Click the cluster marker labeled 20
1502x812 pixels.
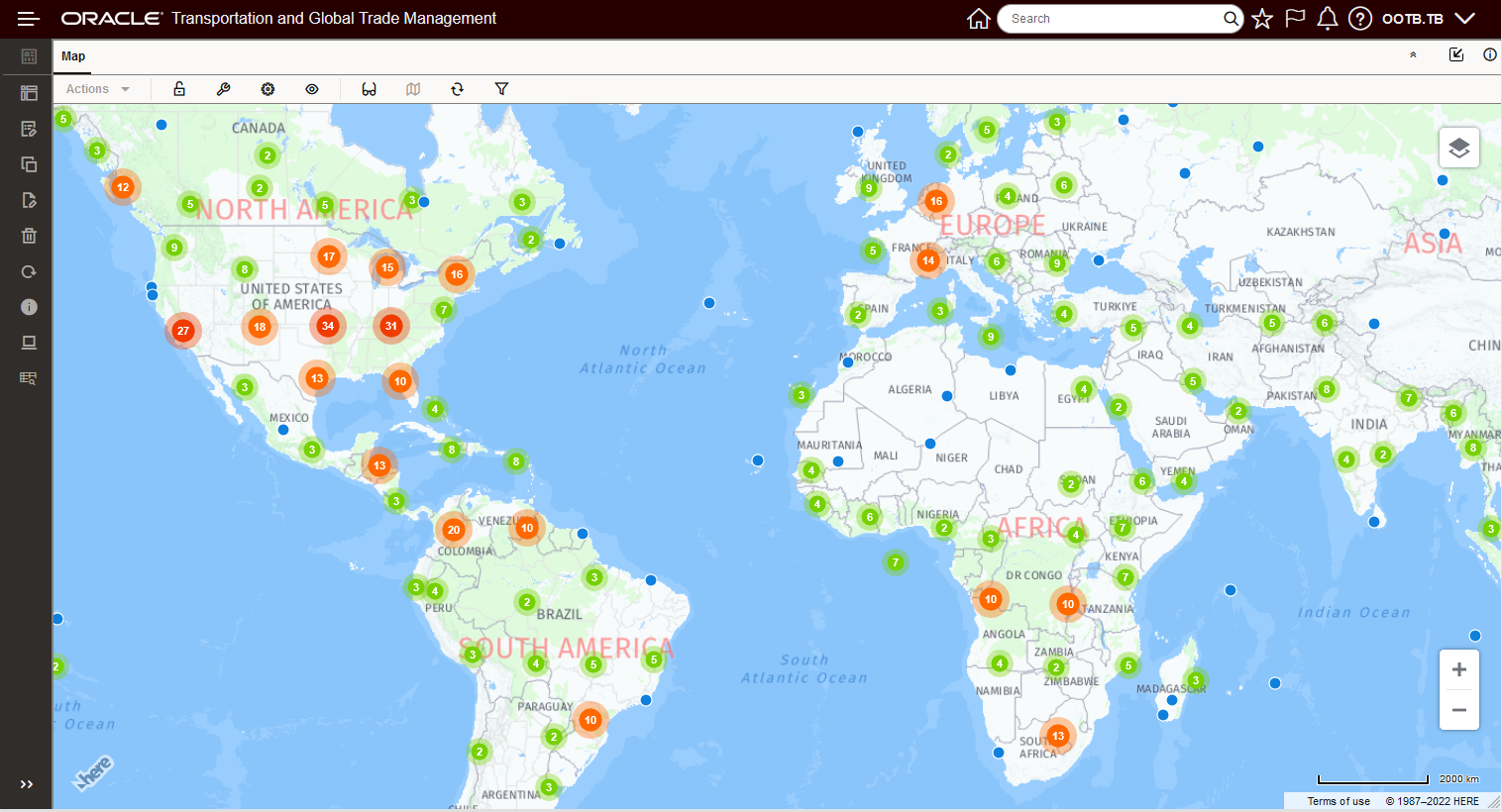point(454,530)
